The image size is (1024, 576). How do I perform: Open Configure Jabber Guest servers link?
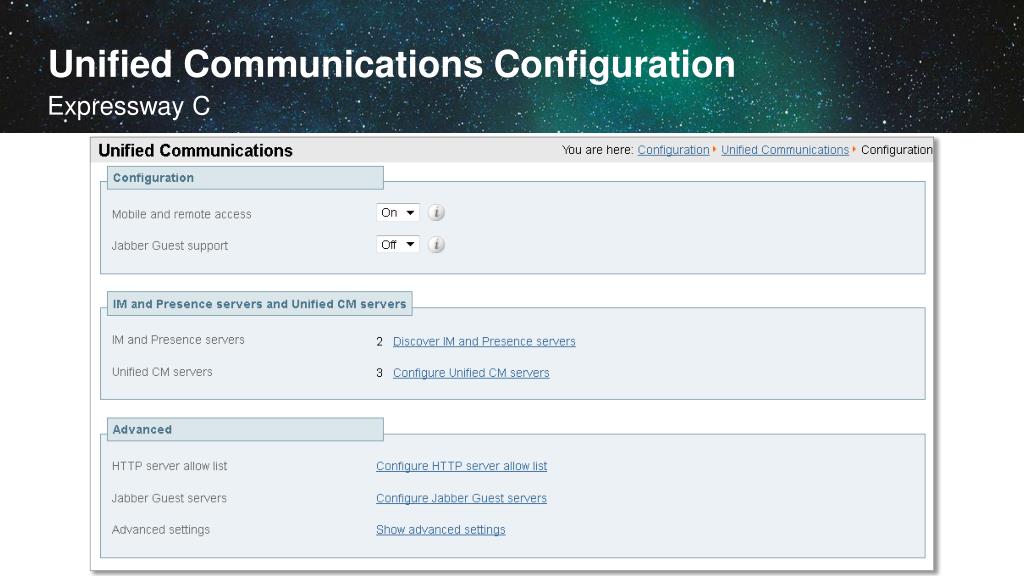[461, 498]
